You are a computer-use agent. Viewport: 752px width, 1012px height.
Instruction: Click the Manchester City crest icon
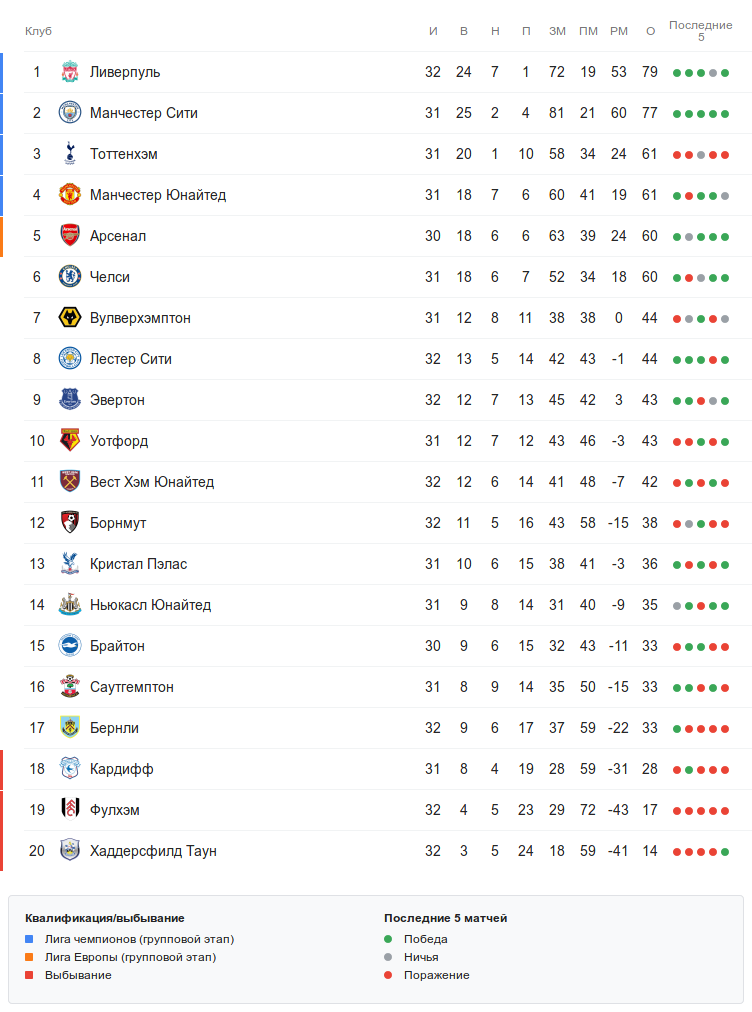(69, 113)
